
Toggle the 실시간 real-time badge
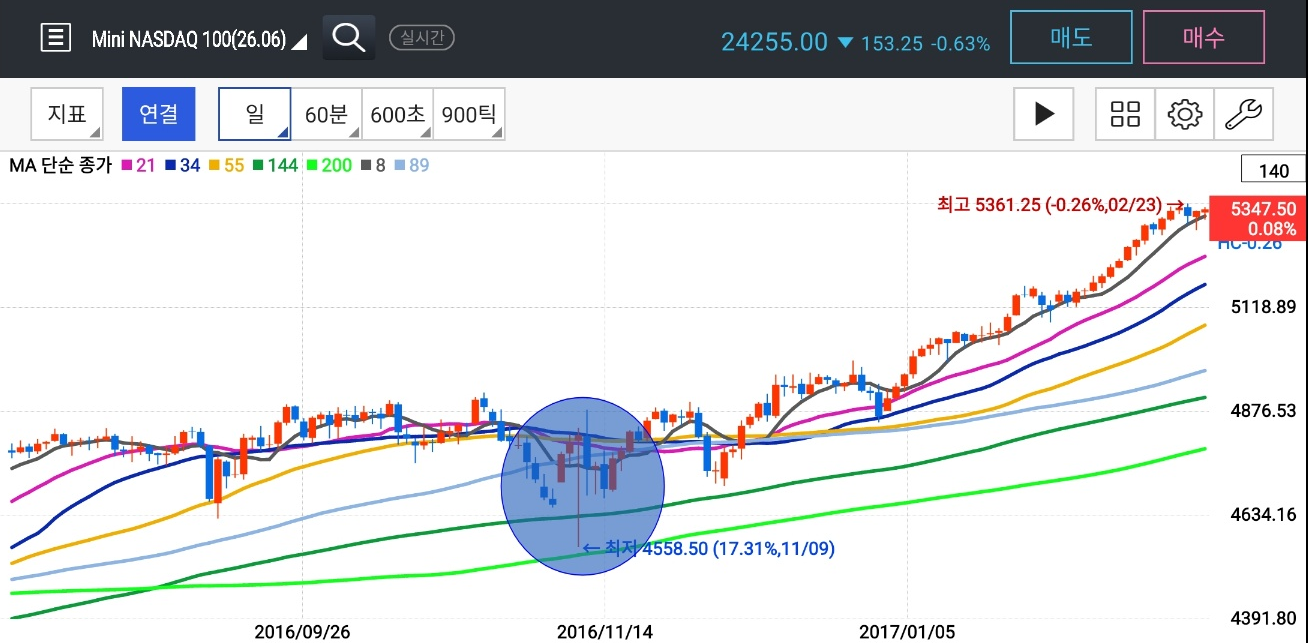click(x=422, y=38)
